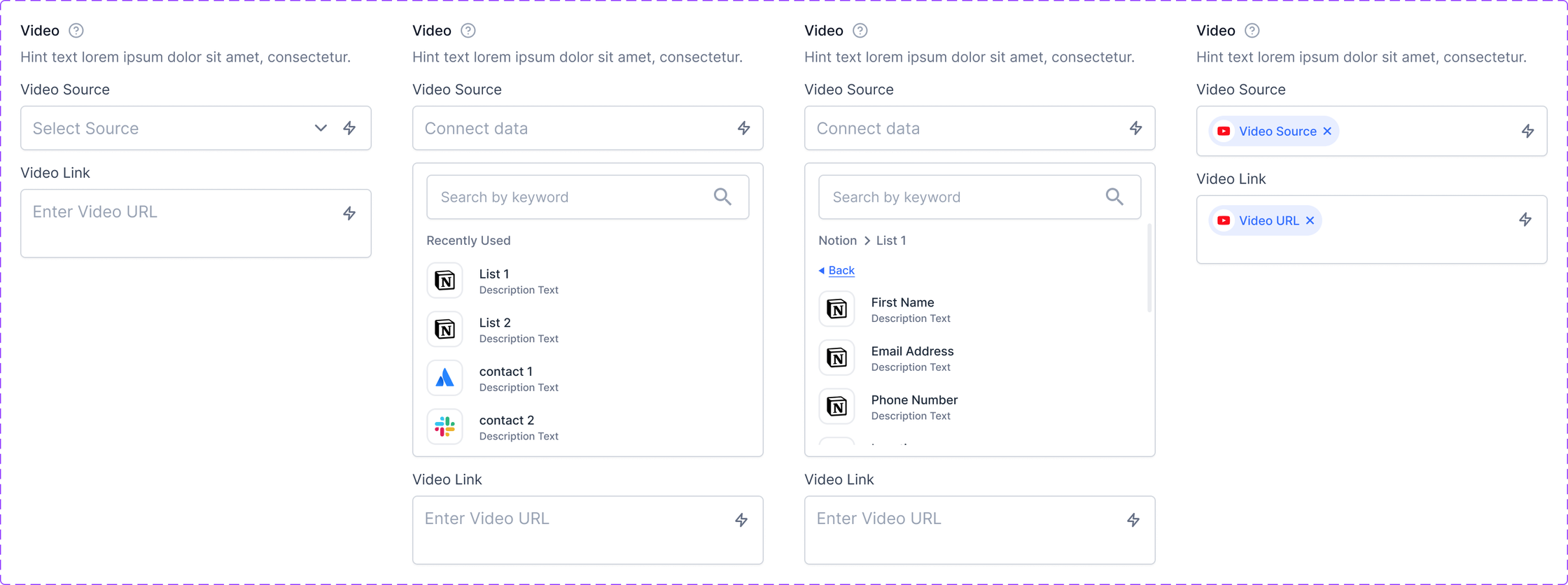Screen dimensions: 1568x585
Task: Click lightning icon in Video URL below Recently Used
Action: point(741,520)
